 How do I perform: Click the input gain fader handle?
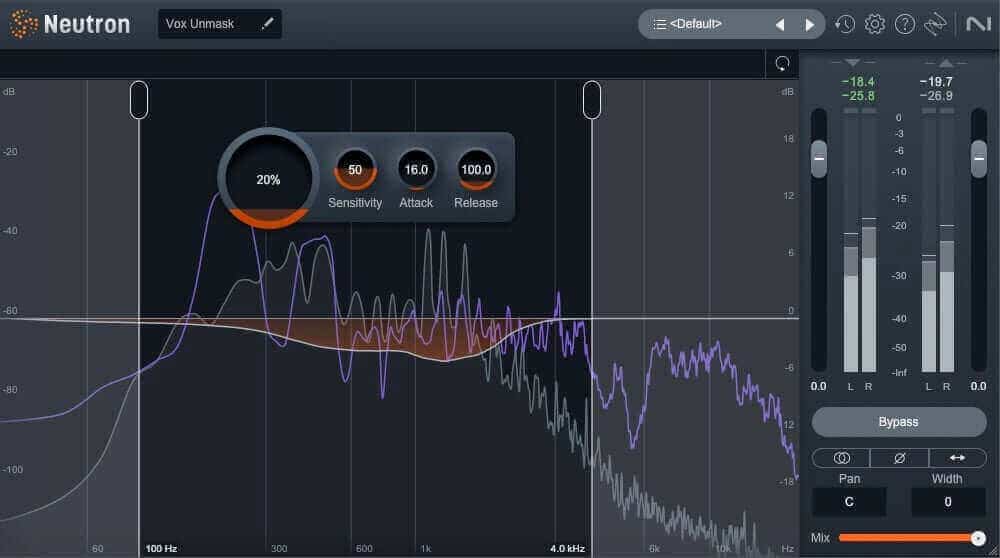click(x=819, y=159)
